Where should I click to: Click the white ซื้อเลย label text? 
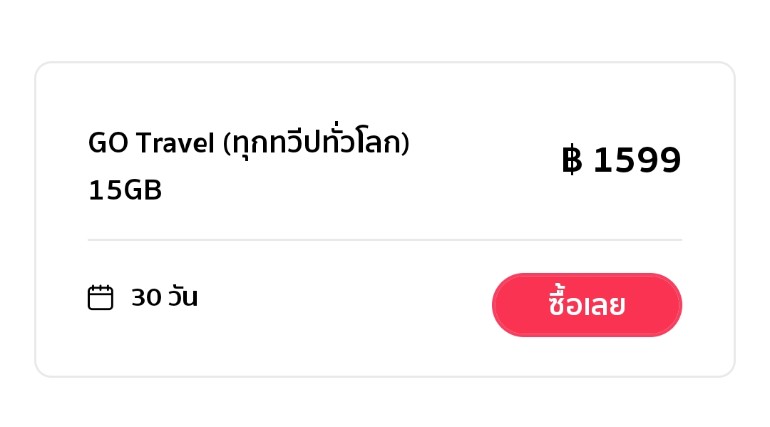click(x=587, y=304)
